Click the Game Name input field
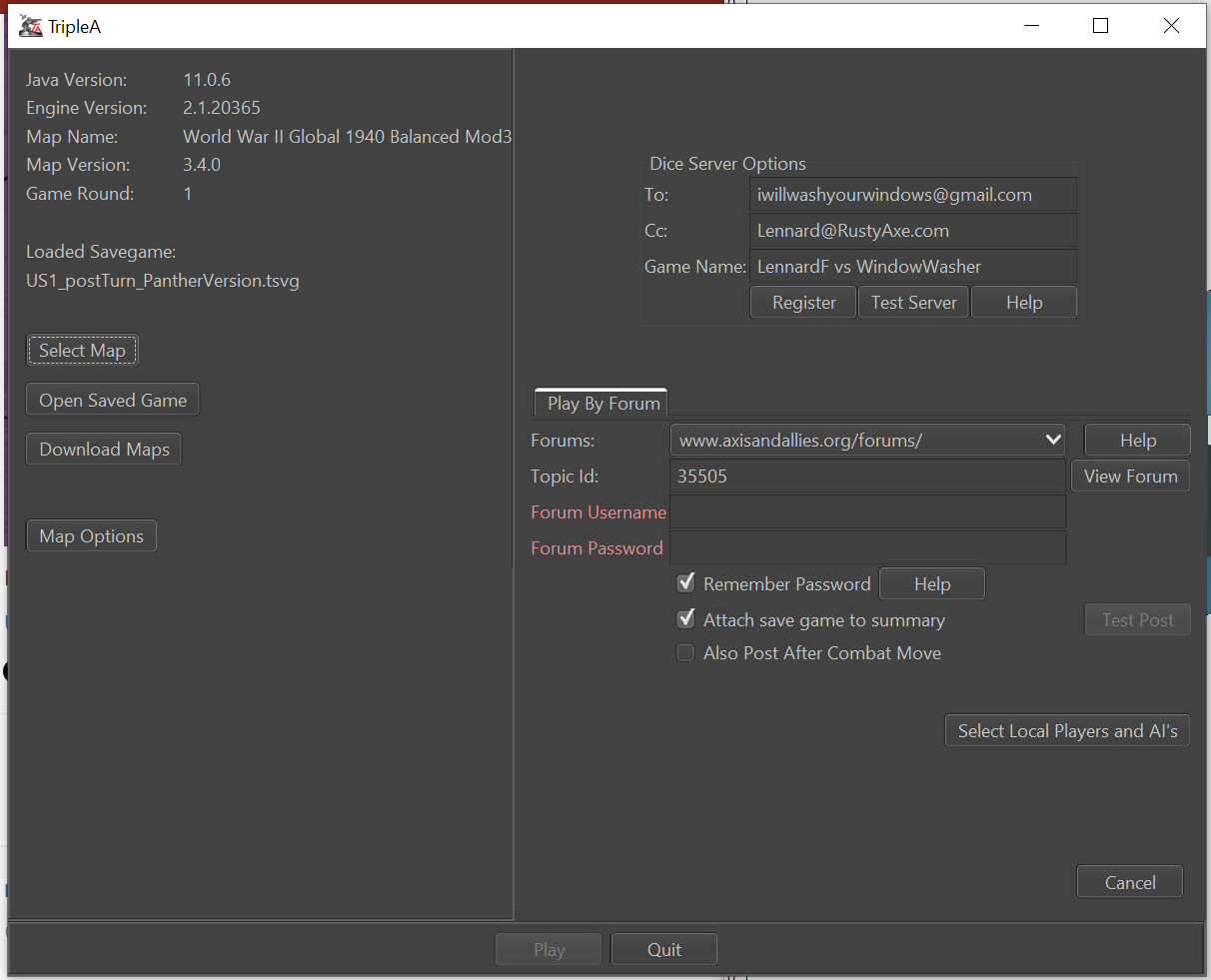1211x980 pixels. [913, 267]
